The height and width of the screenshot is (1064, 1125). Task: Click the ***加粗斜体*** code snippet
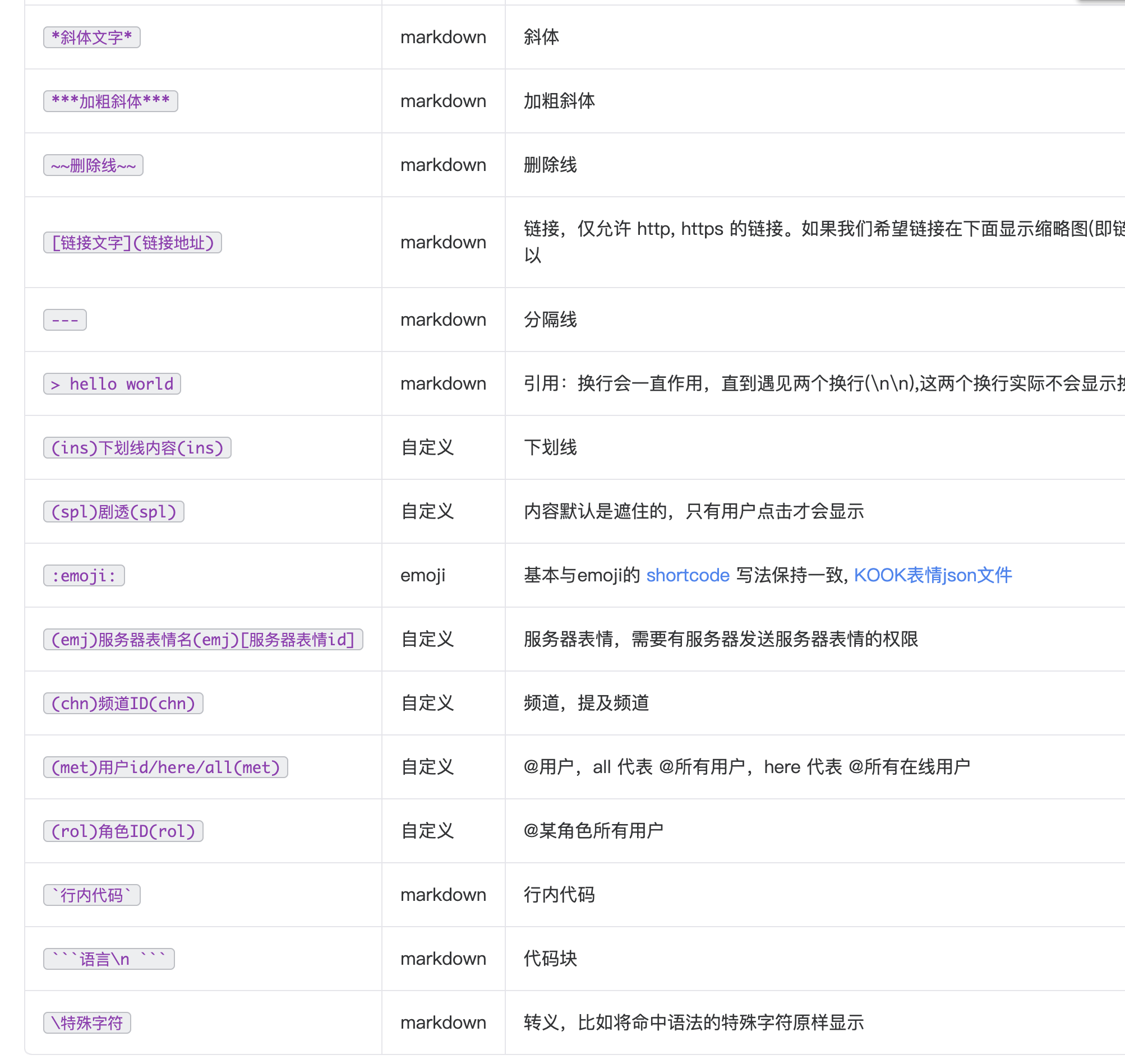[110, 101]
